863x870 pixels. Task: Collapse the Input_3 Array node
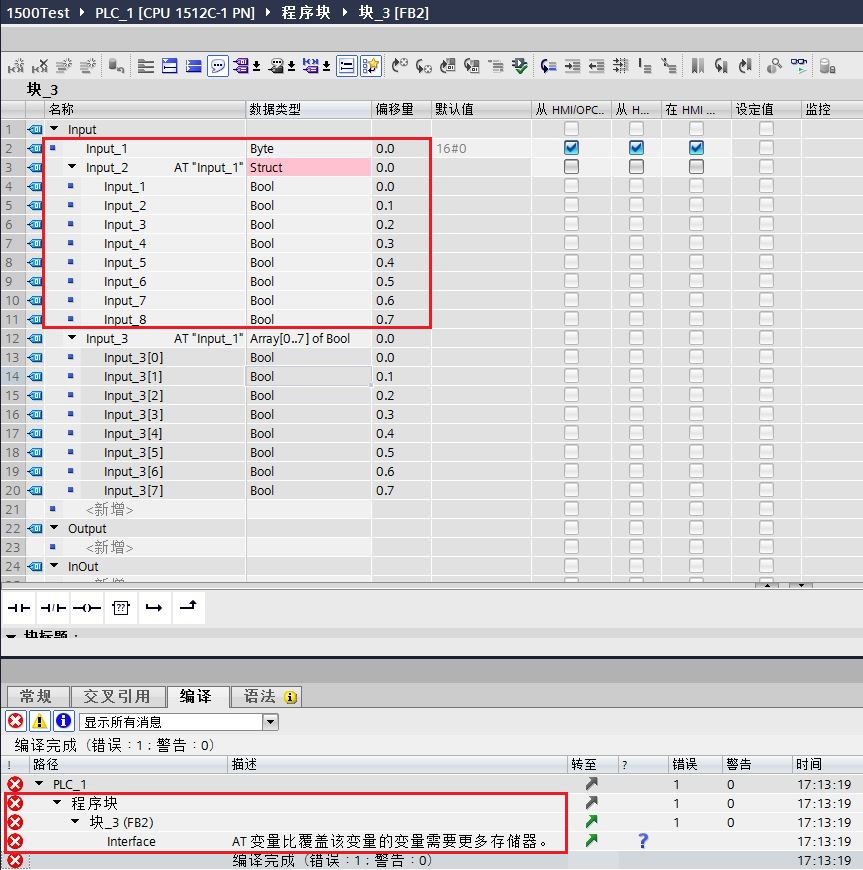(x=72, y=337)
